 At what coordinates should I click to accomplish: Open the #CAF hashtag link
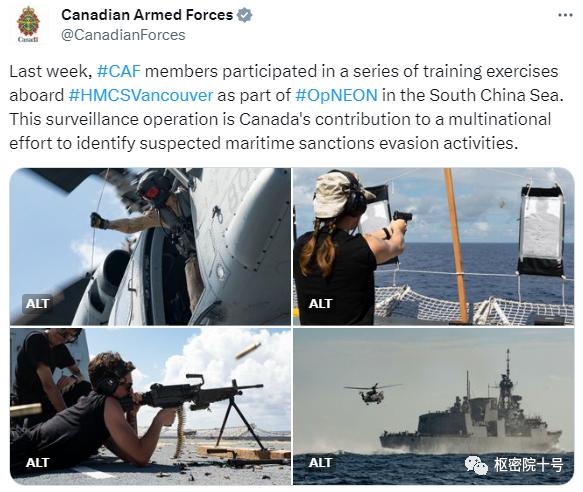pos(119,71)
